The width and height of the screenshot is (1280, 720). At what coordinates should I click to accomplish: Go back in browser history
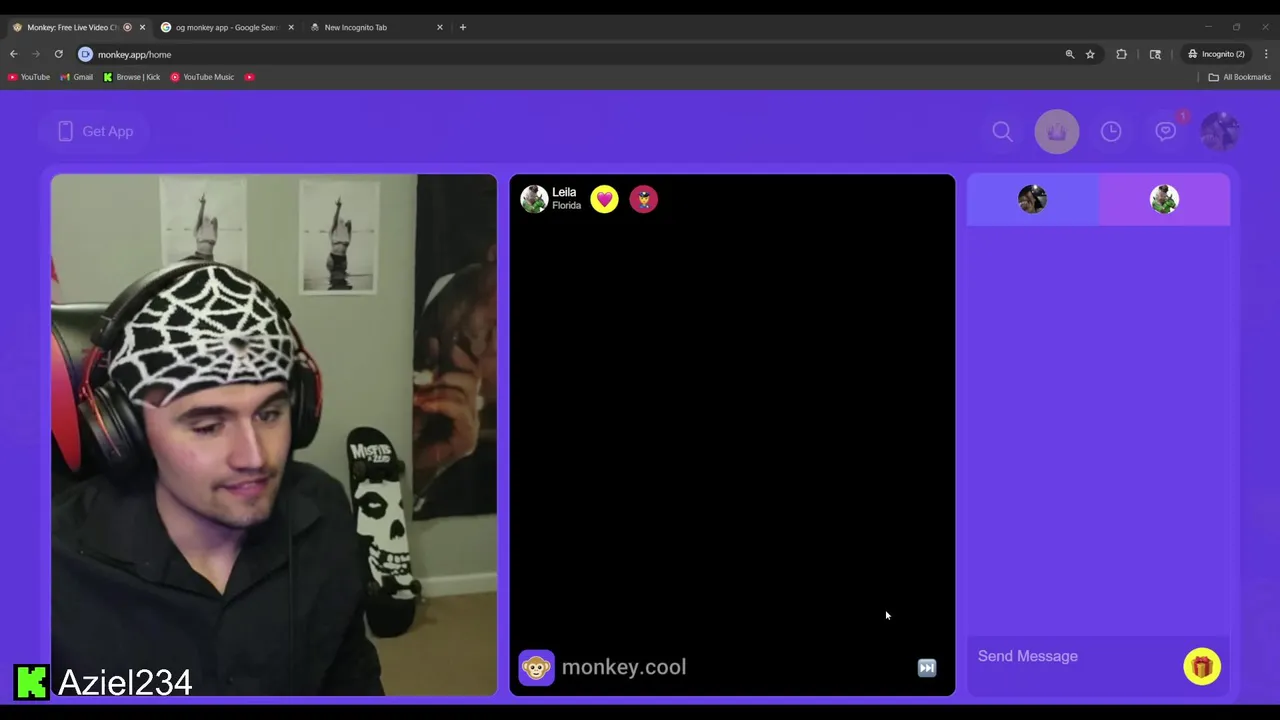click(13, 54)
